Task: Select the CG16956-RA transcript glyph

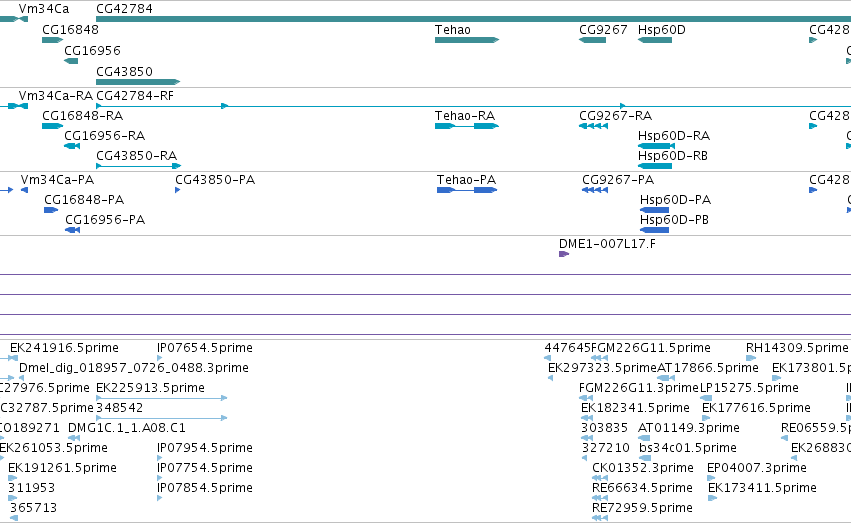Action: pyautogui.click(x=72, y=146)
